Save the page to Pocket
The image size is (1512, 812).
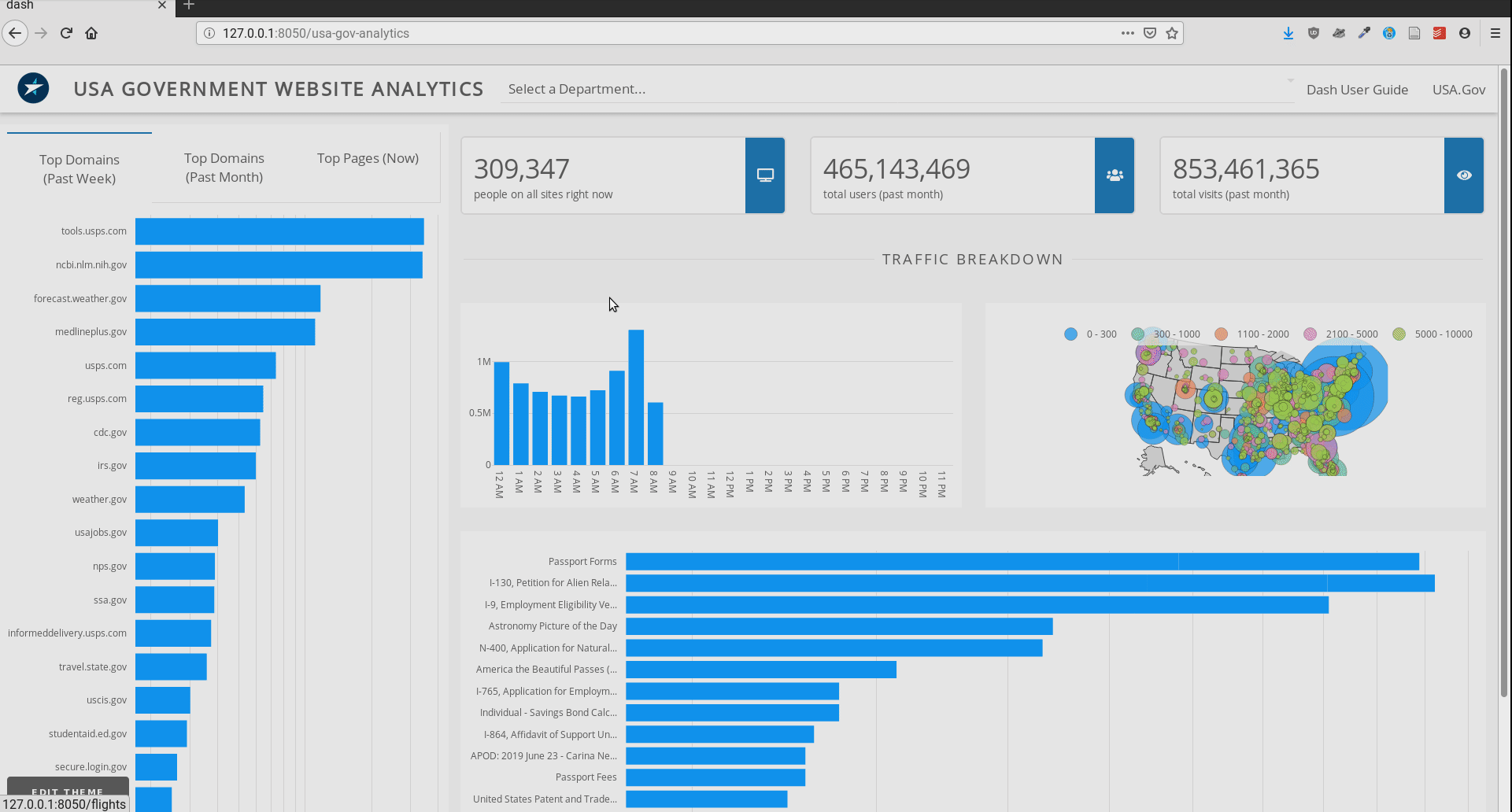click(1150, 33)
